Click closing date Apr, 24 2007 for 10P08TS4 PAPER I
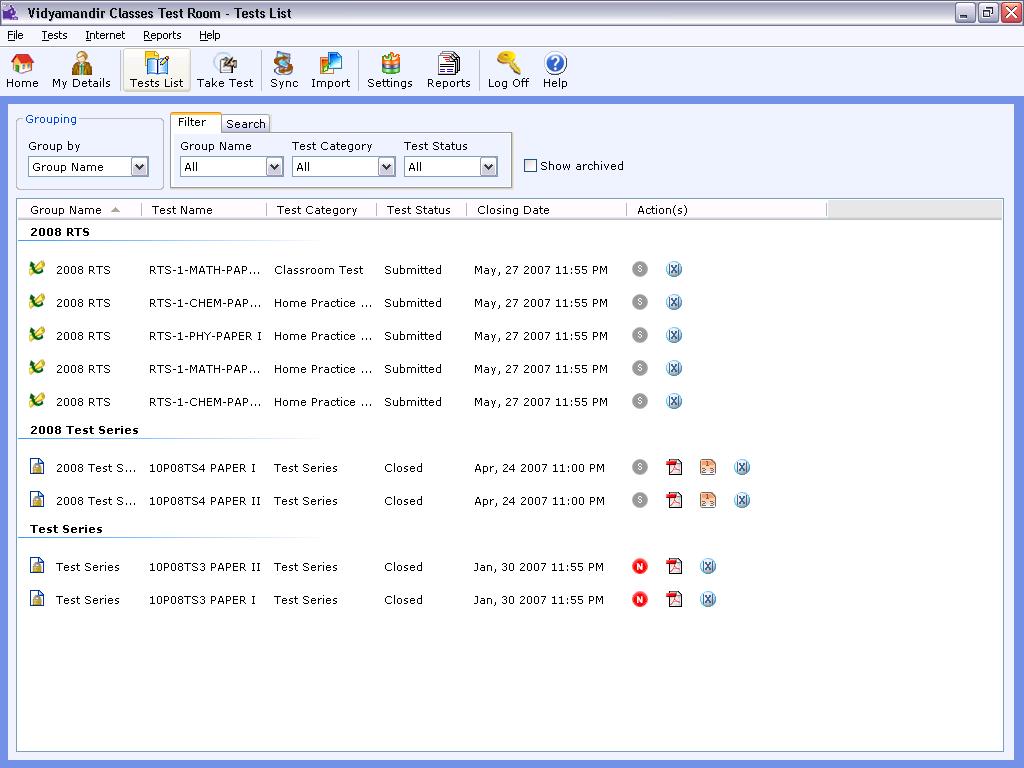Image resolution: width=1024 pixels, height=768 pixels. tap(539, 468)
